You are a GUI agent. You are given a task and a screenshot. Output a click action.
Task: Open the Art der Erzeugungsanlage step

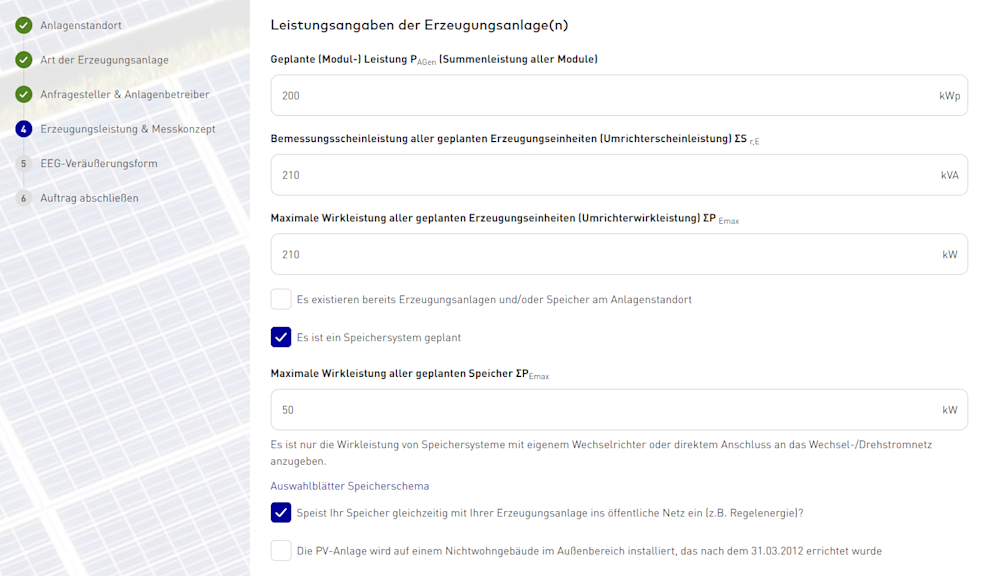click(x=105, y=59)
